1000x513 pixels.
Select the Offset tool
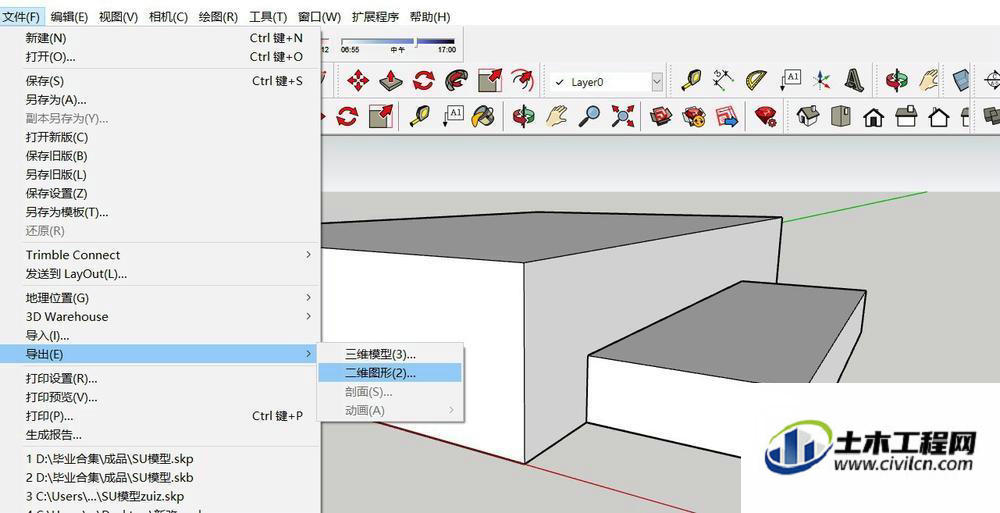click(522, 81)
